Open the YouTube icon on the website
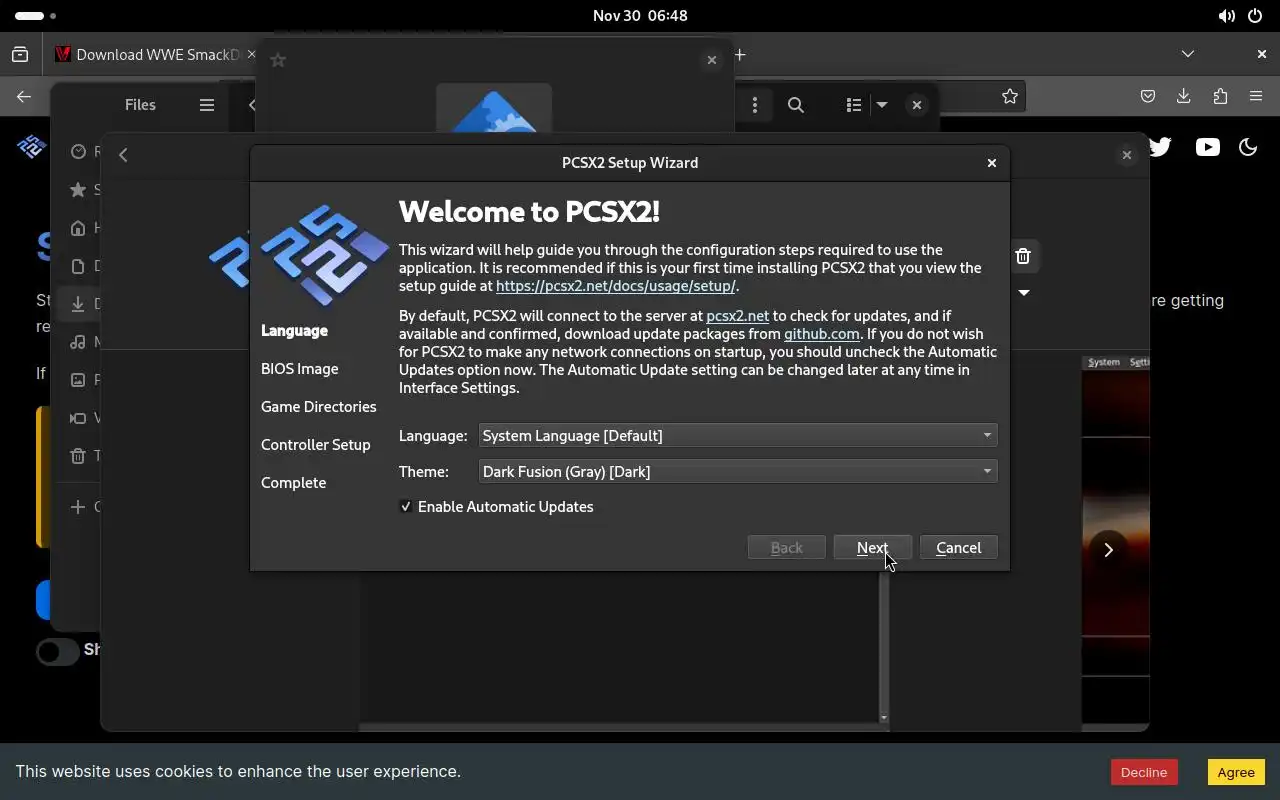The width and height of the screenshot is (1280, 800). [1208, 147]
